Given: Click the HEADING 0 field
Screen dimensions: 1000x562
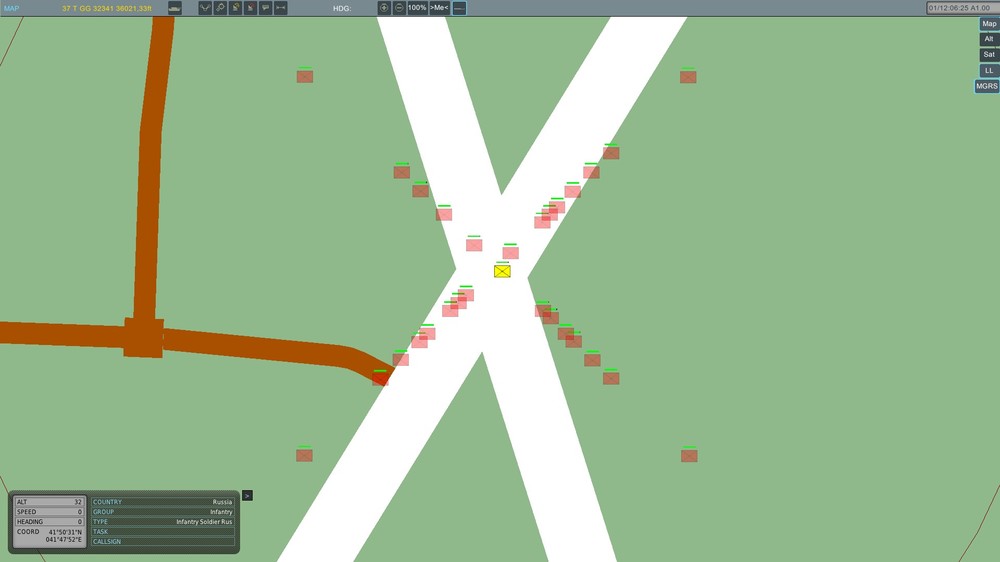Looking at the screenshot, I should pyautogui.click(x=49, y=522).
